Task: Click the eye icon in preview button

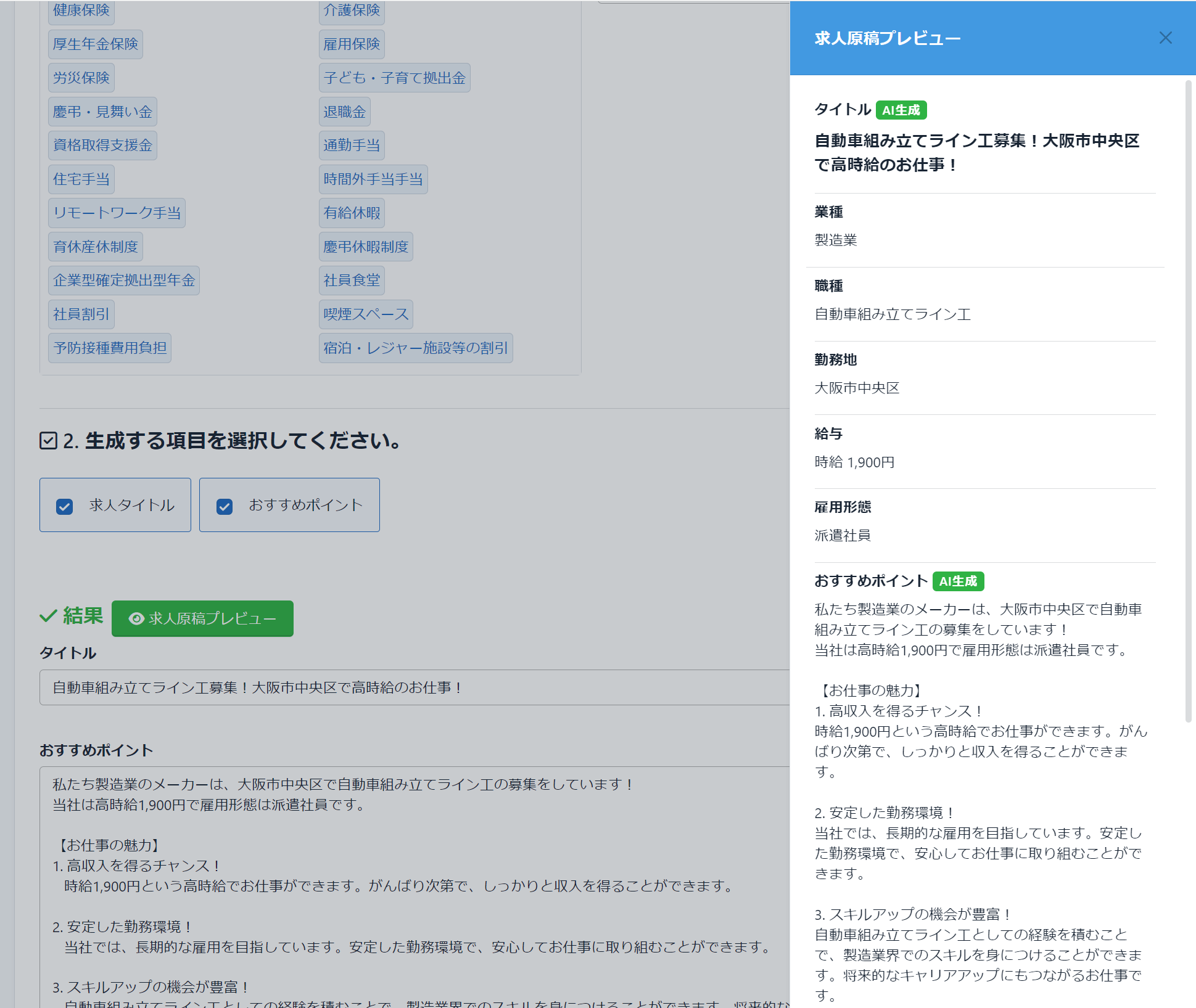Action: pos(136,618)
